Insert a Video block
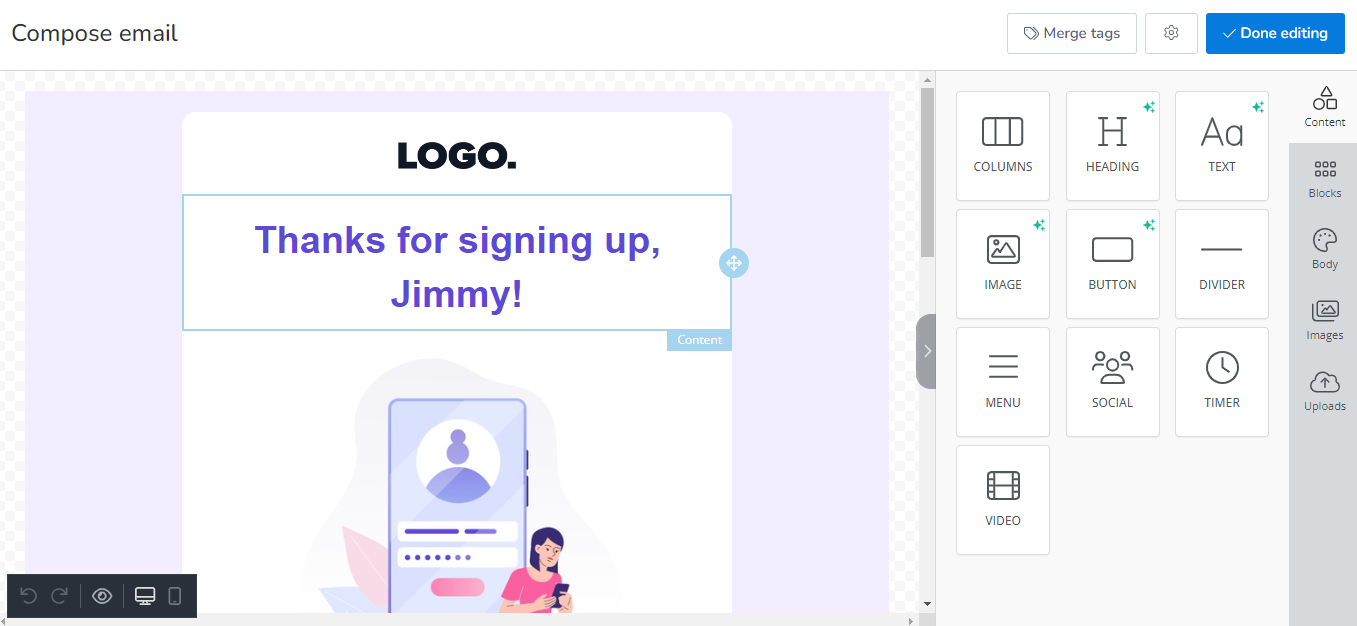Image resolution: width=1357 pixels, height=626 pixels. [1003, 499]
